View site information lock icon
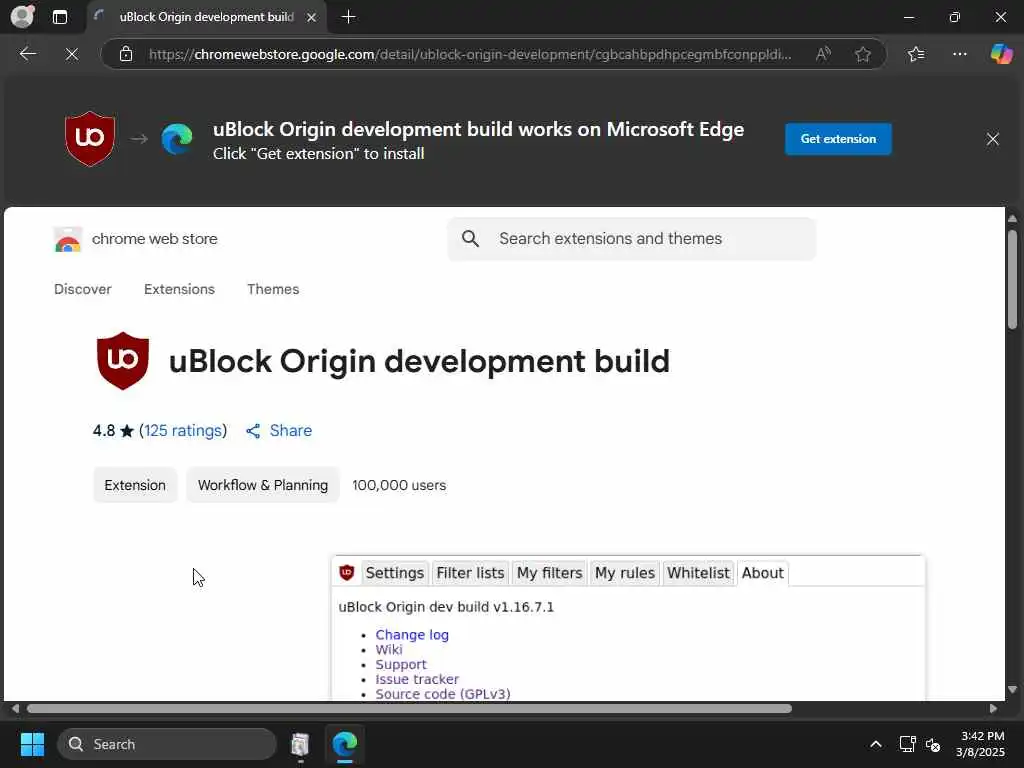 (x=126, y=54)
